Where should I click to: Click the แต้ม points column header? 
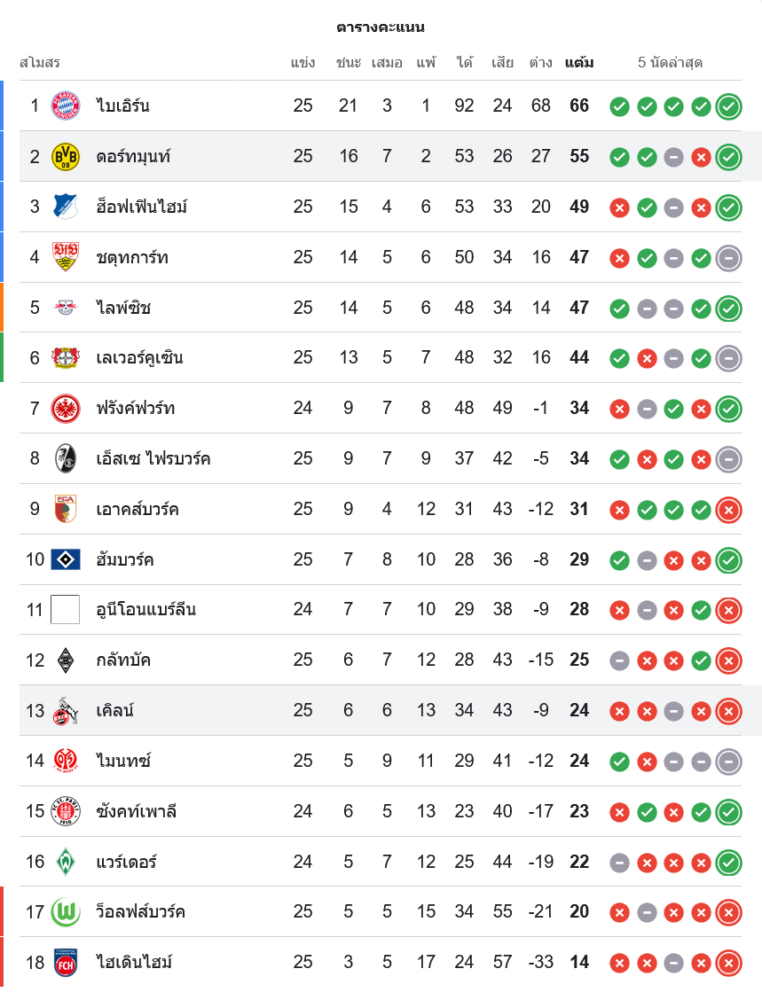(579, 62)
